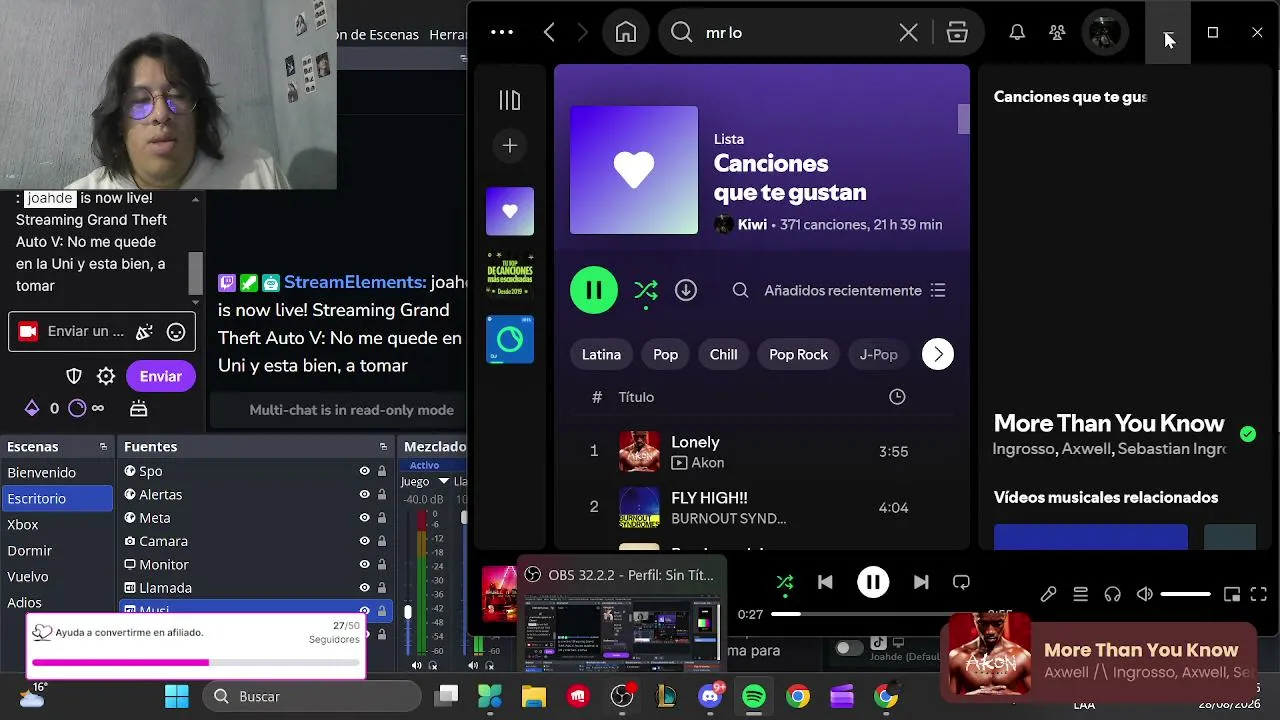Pause playback in the bottom player
1280x720 pixels.
point(873,582)
